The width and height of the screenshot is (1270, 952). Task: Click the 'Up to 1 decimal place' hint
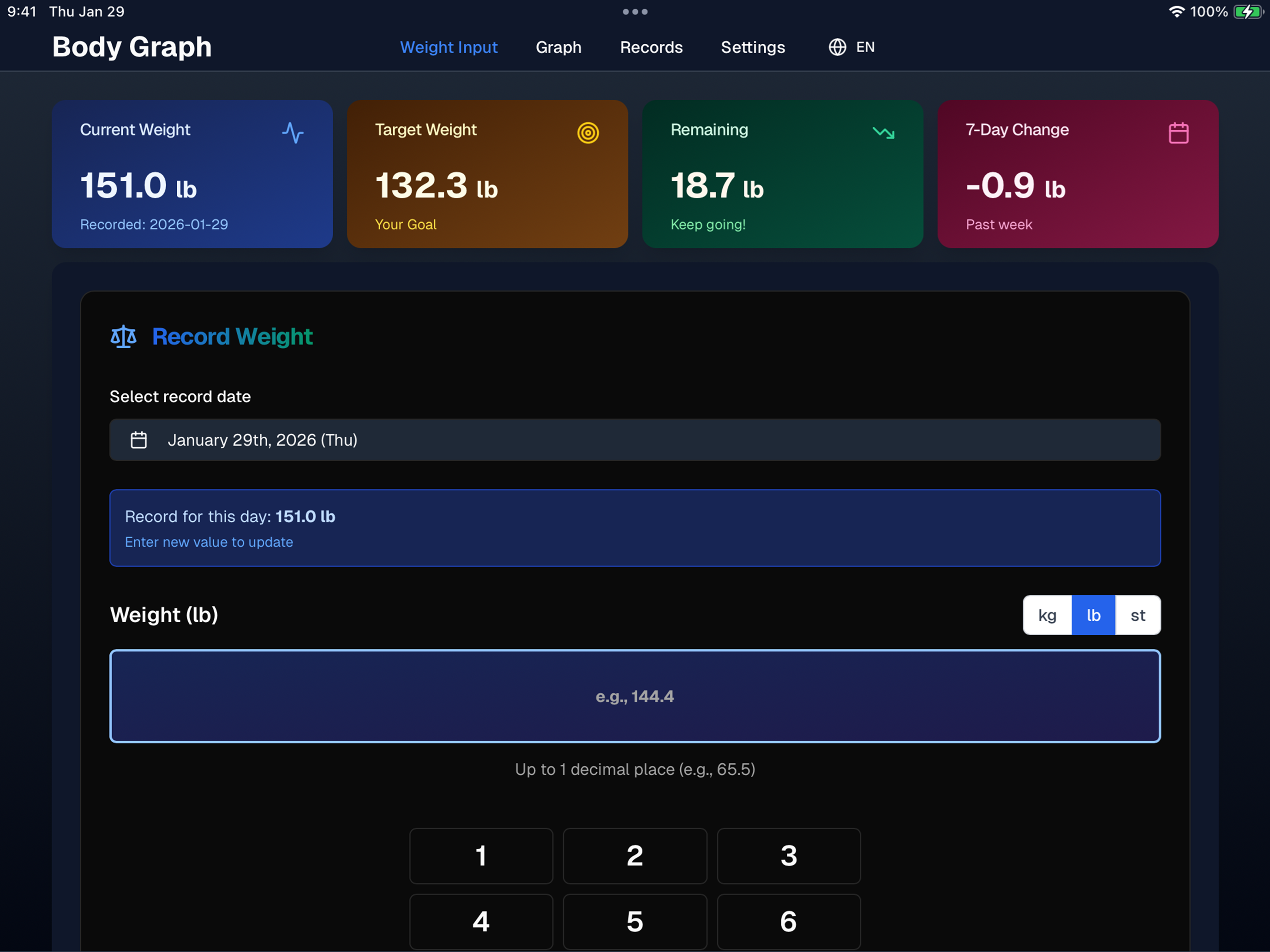[635, 769]
